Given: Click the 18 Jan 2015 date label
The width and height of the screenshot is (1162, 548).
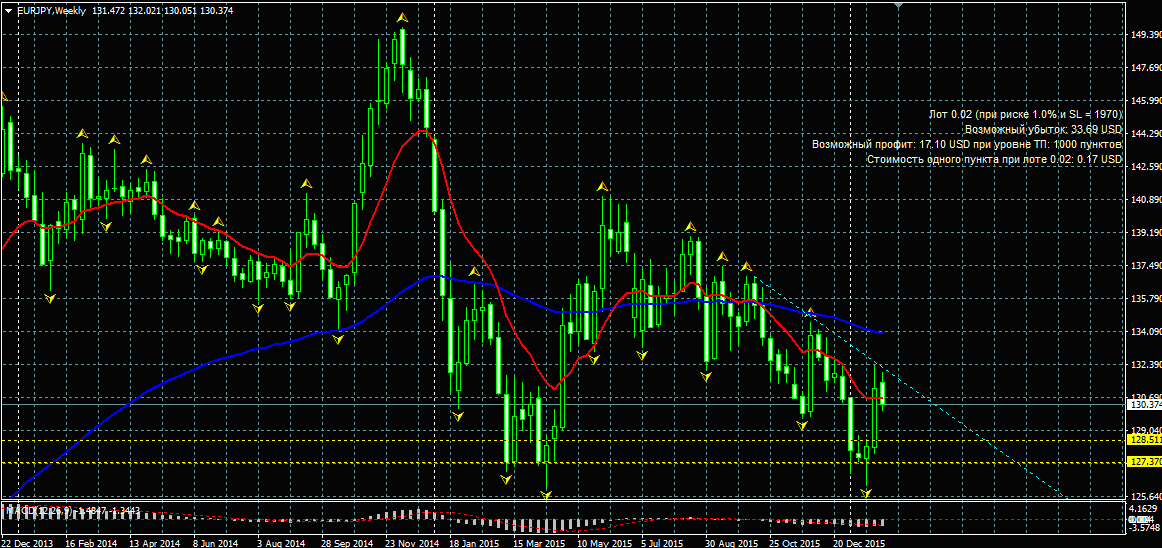Looking at the screenshot, I should coord(474,543).
